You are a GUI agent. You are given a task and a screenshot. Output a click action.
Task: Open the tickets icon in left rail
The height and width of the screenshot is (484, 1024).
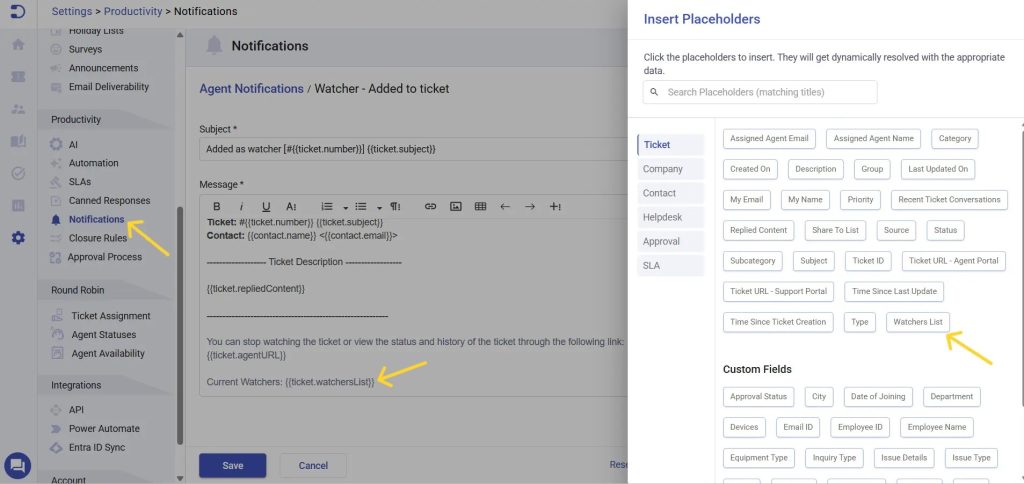point(18,77)
